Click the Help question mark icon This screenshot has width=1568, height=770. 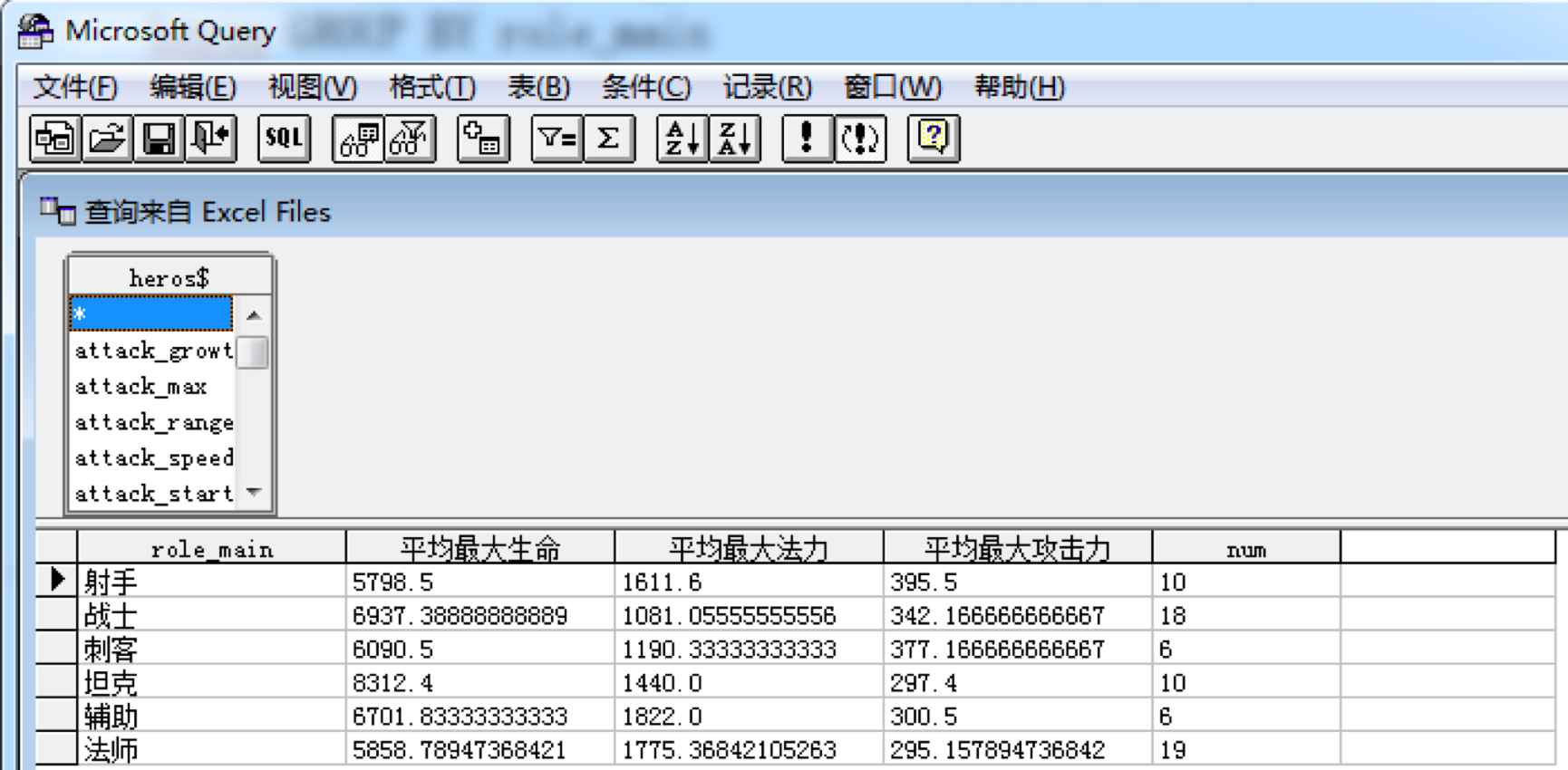[933, 139]
